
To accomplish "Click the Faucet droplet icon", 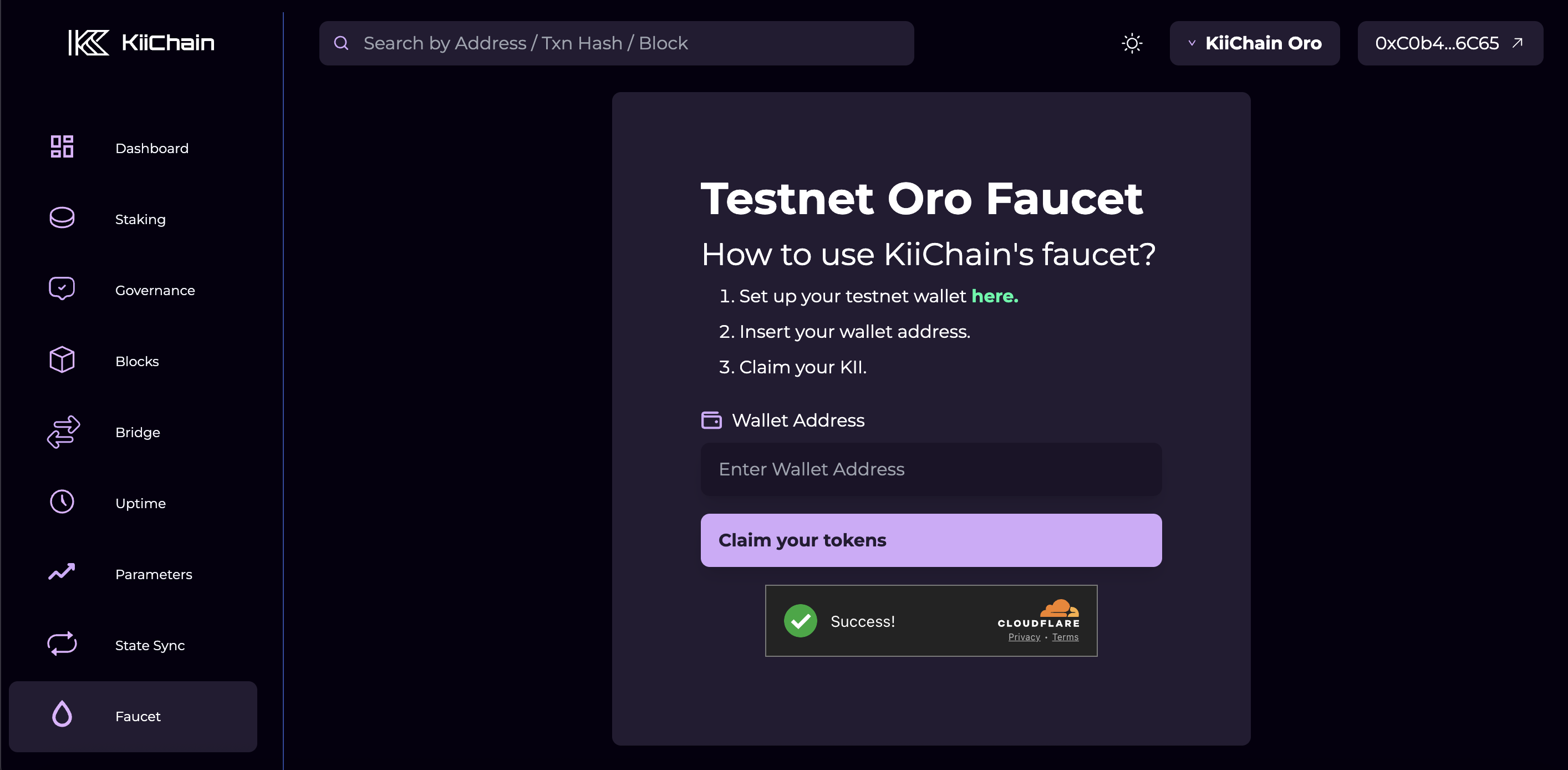I will point(62,715).
